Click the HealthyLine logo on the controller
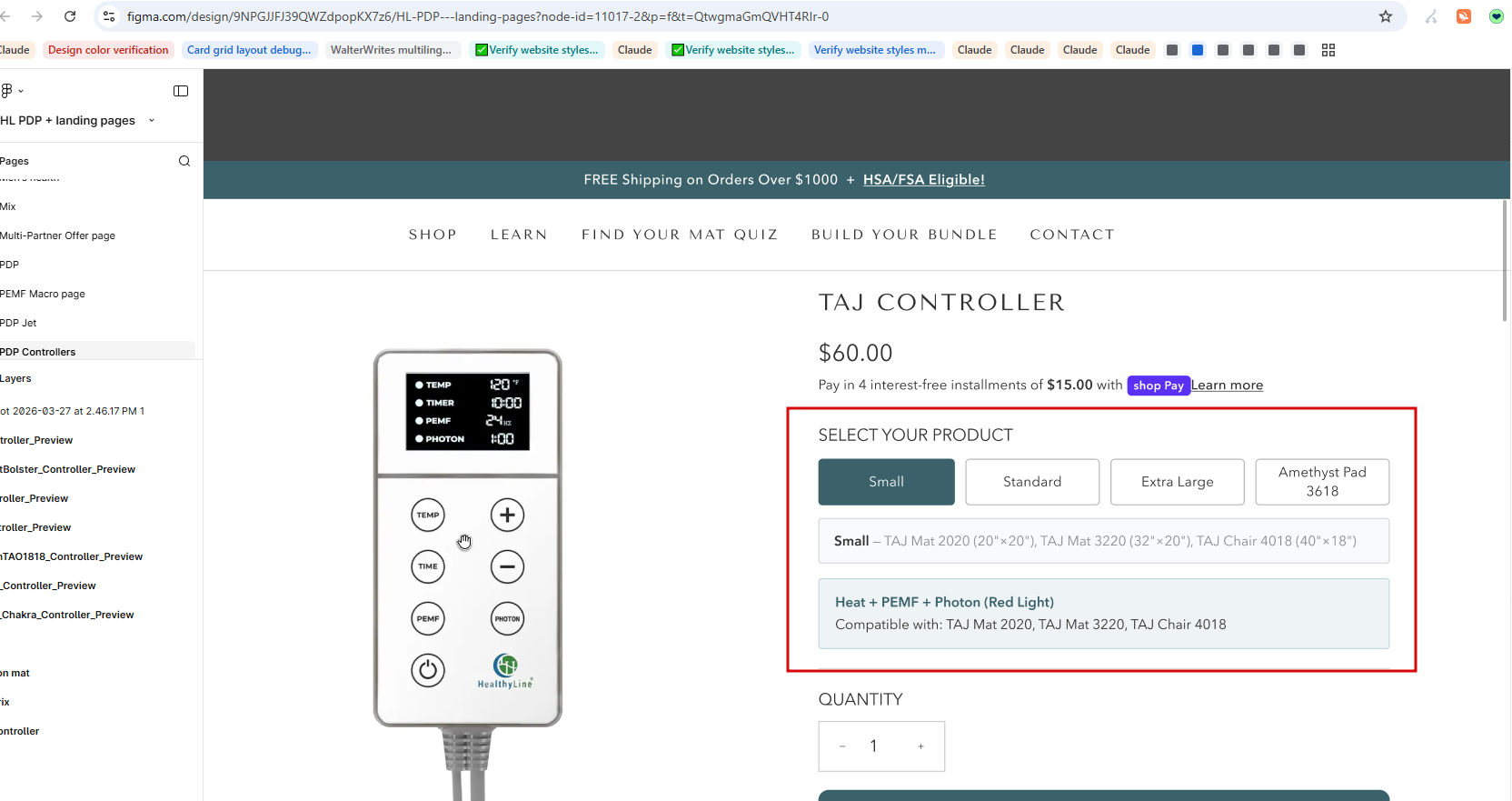Viewport: 1512px width, 801px height. [505, 672]
